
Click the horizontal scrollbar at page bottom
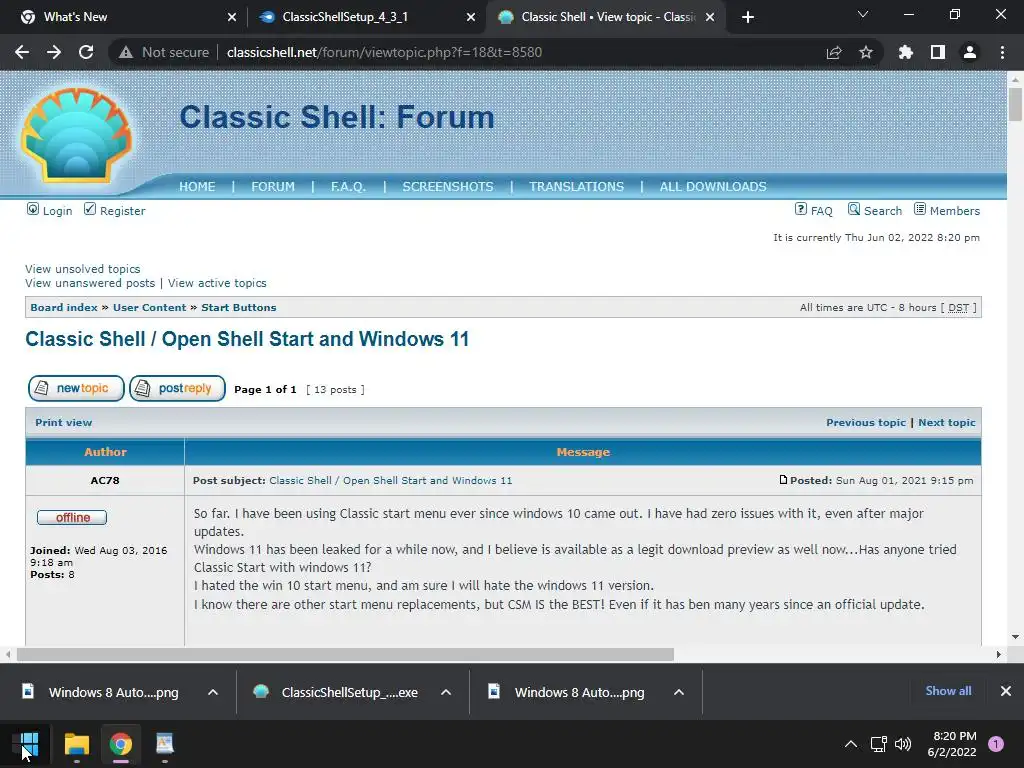point(345,654)
